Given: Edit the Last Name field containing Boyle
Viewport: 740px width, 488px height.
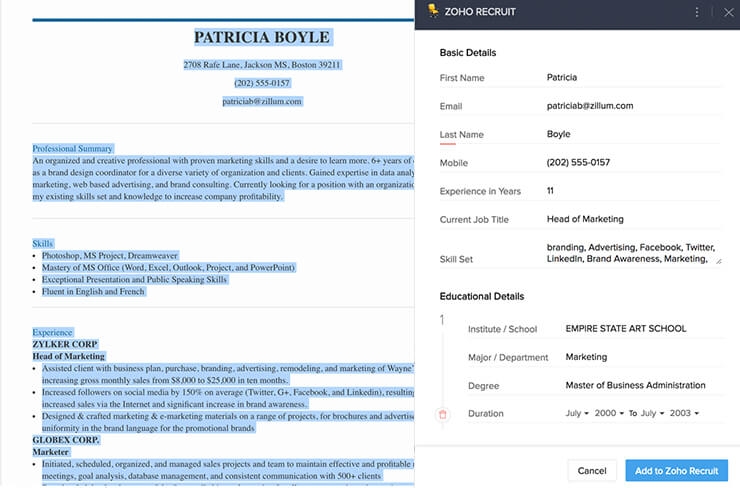Looking at the screenshot, I should coord(633,134).
